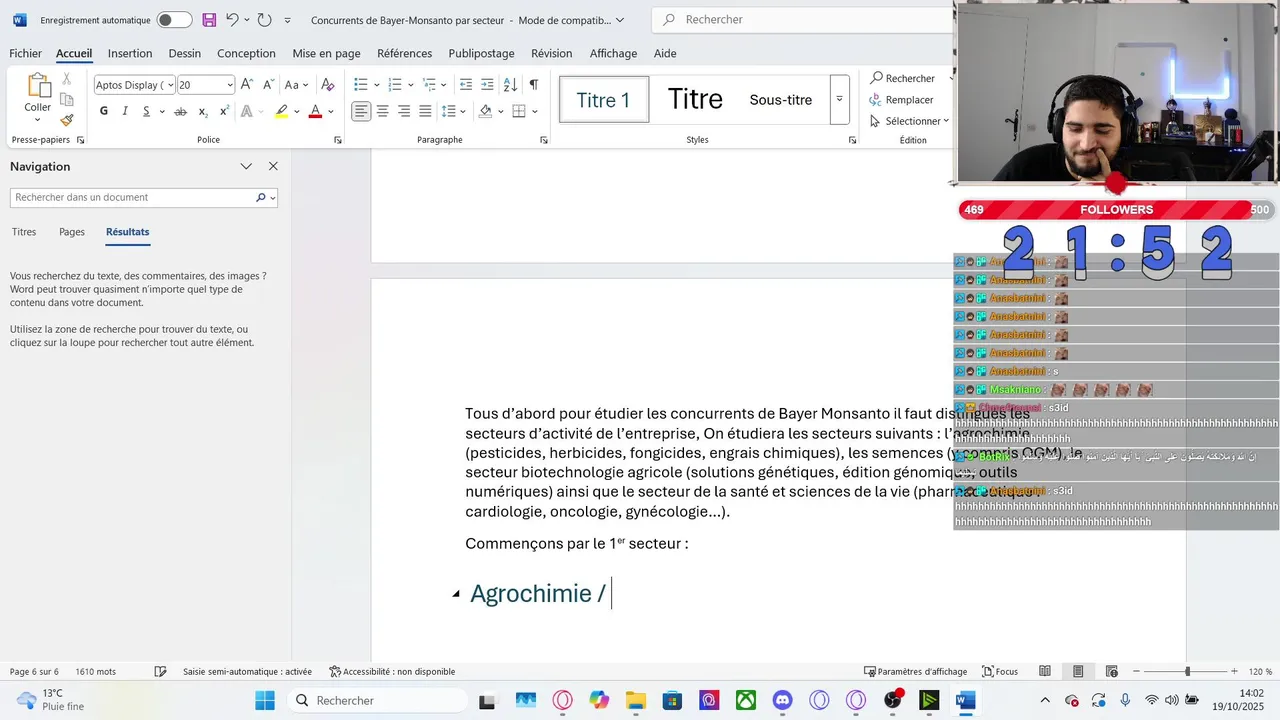Toggle Enregistrement automatique switch
This screenshot has height=720, width=1280.
(x=174, y=20)
